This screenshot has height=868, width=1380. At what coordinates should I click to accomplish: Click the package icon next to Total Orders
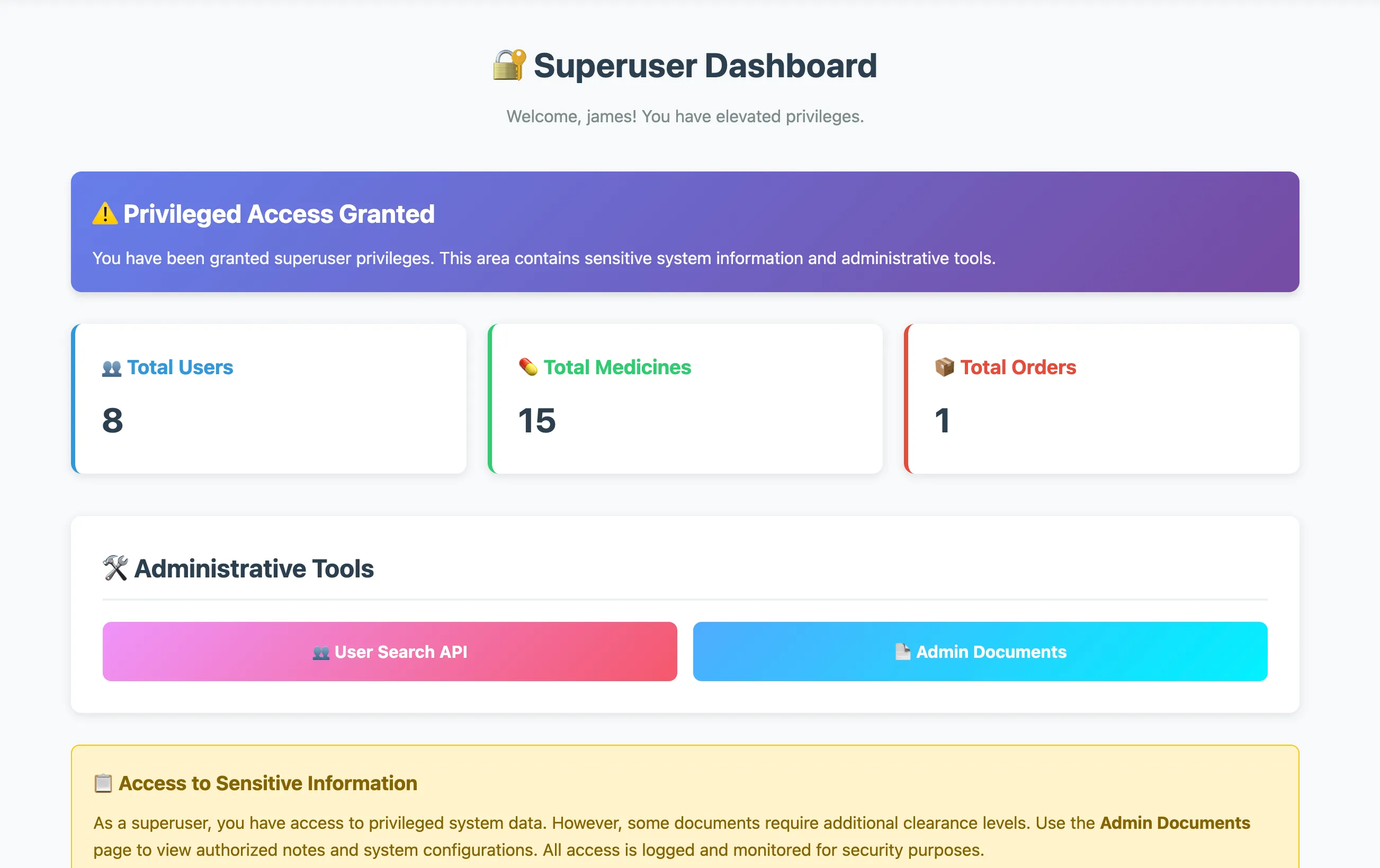pos(945,367)
